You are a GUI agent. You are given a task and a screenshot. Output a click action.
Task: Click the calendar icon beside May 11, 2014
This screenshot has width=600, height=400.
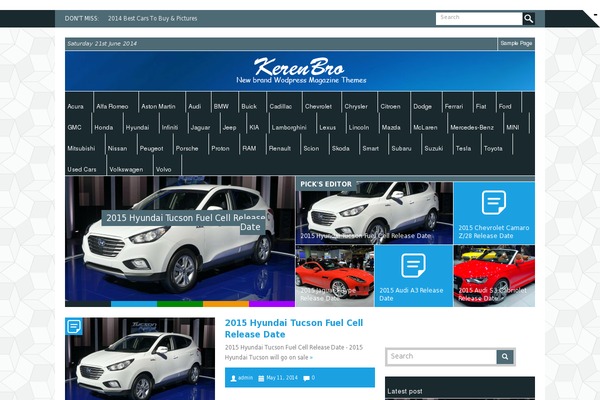(x=261, y=378)
